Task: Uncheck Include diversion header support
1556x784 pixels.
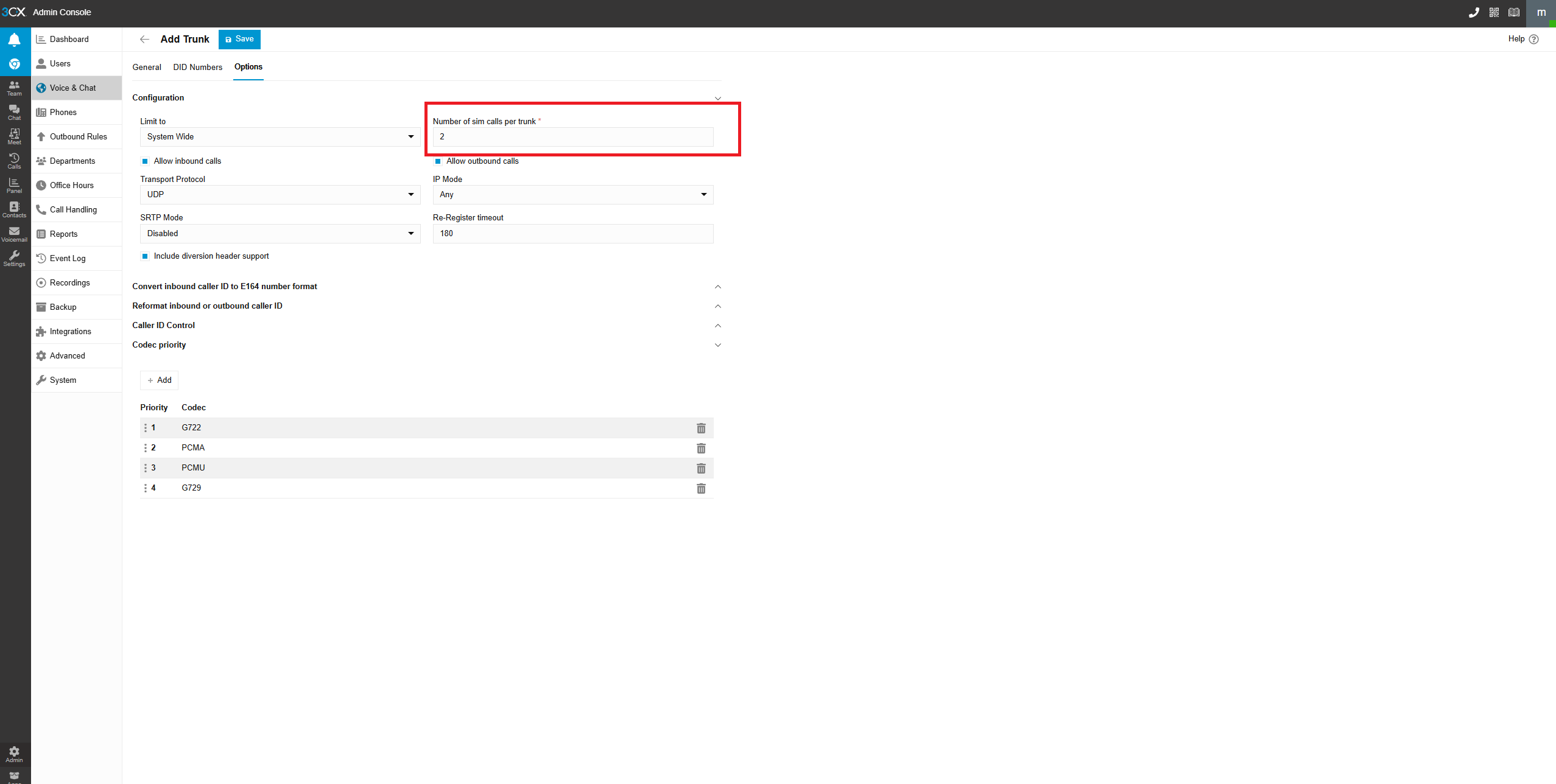Action: point(145,256)
